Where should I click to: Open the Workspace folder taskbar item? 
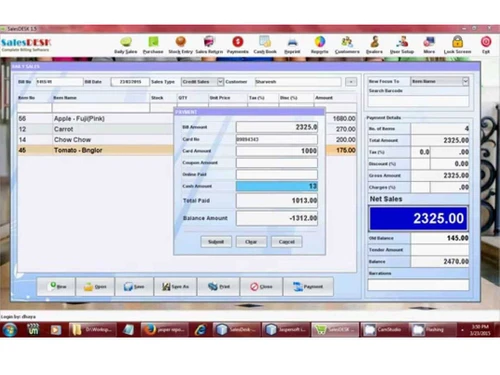click(93, 330)
